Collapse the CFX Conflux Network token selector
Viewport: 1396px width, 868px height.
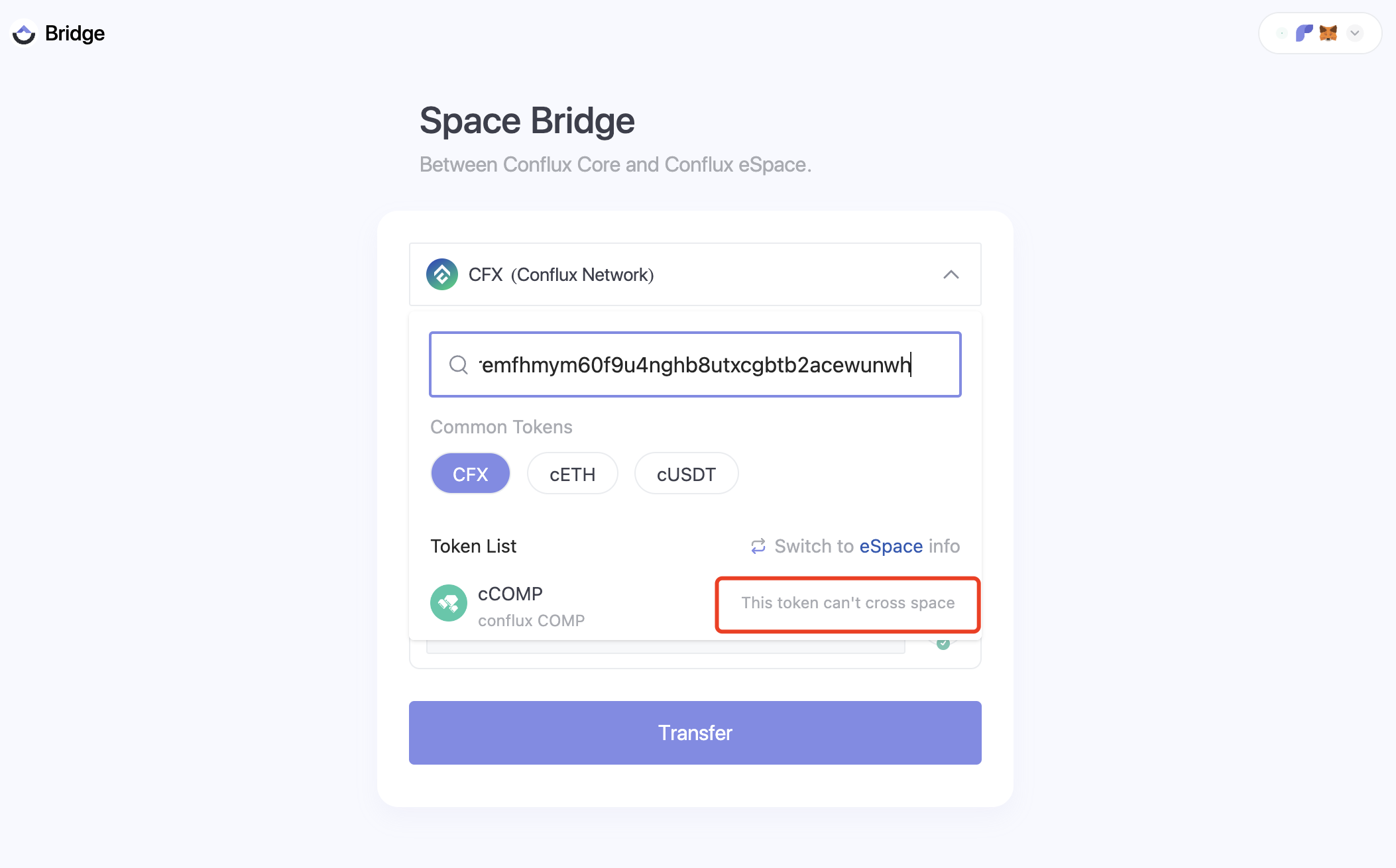point(952,274)
